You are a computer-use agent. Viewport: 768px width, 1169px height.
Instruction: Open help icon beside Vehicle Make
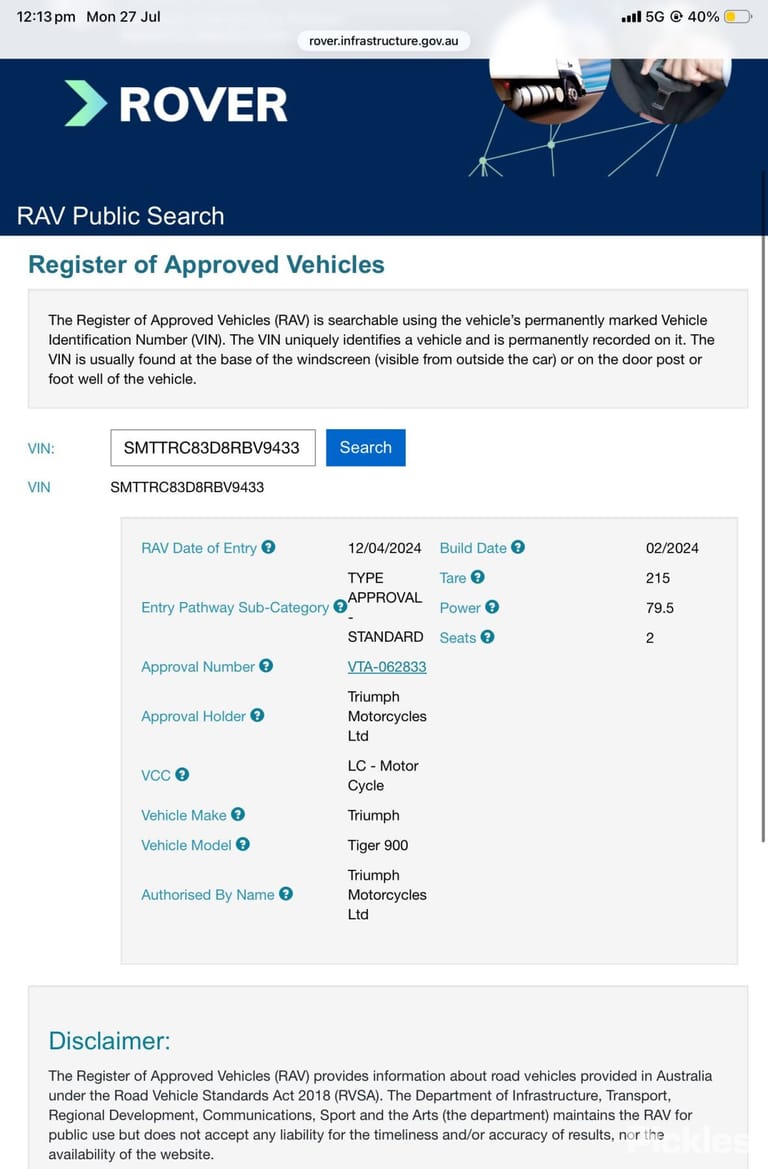tap(238, 814)
